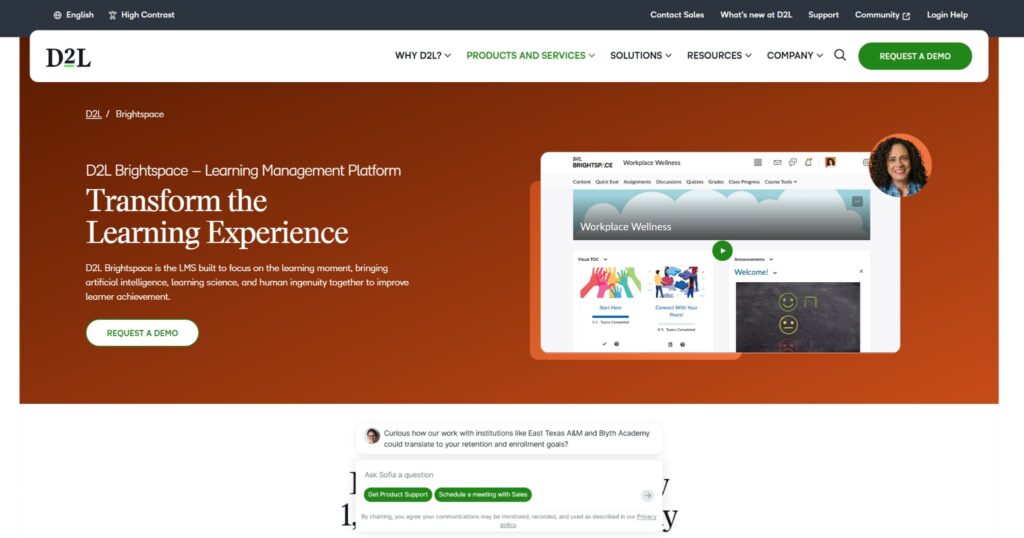Open Login Help
Viewport: 1024px width, 538px height.
coord(947,15)
